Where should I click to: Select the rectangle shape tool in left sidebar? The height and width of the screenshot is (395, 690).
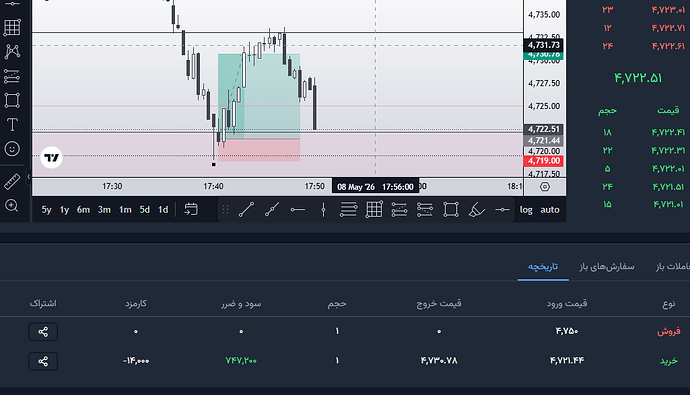click(12, 100)
